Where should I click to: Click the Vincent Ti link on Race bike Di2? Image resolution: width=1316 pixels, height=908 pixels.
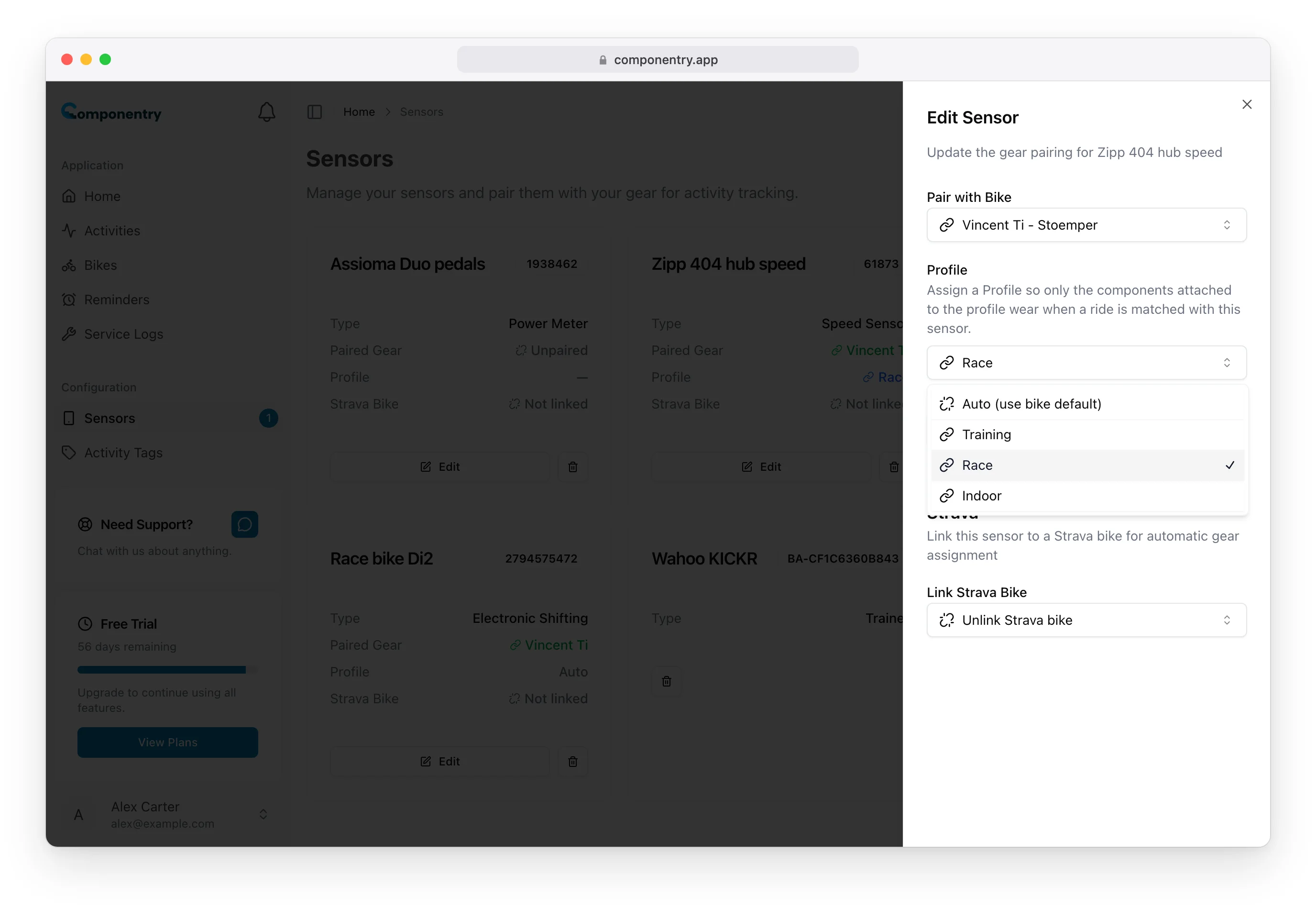pos(549,644)
